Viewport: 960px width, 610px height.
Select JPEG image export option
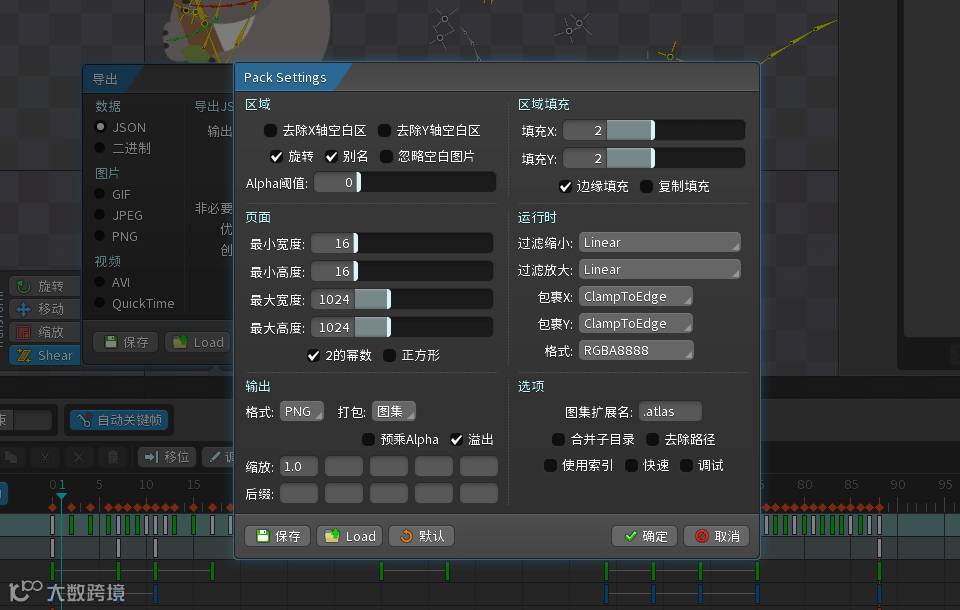coord(100,215)
